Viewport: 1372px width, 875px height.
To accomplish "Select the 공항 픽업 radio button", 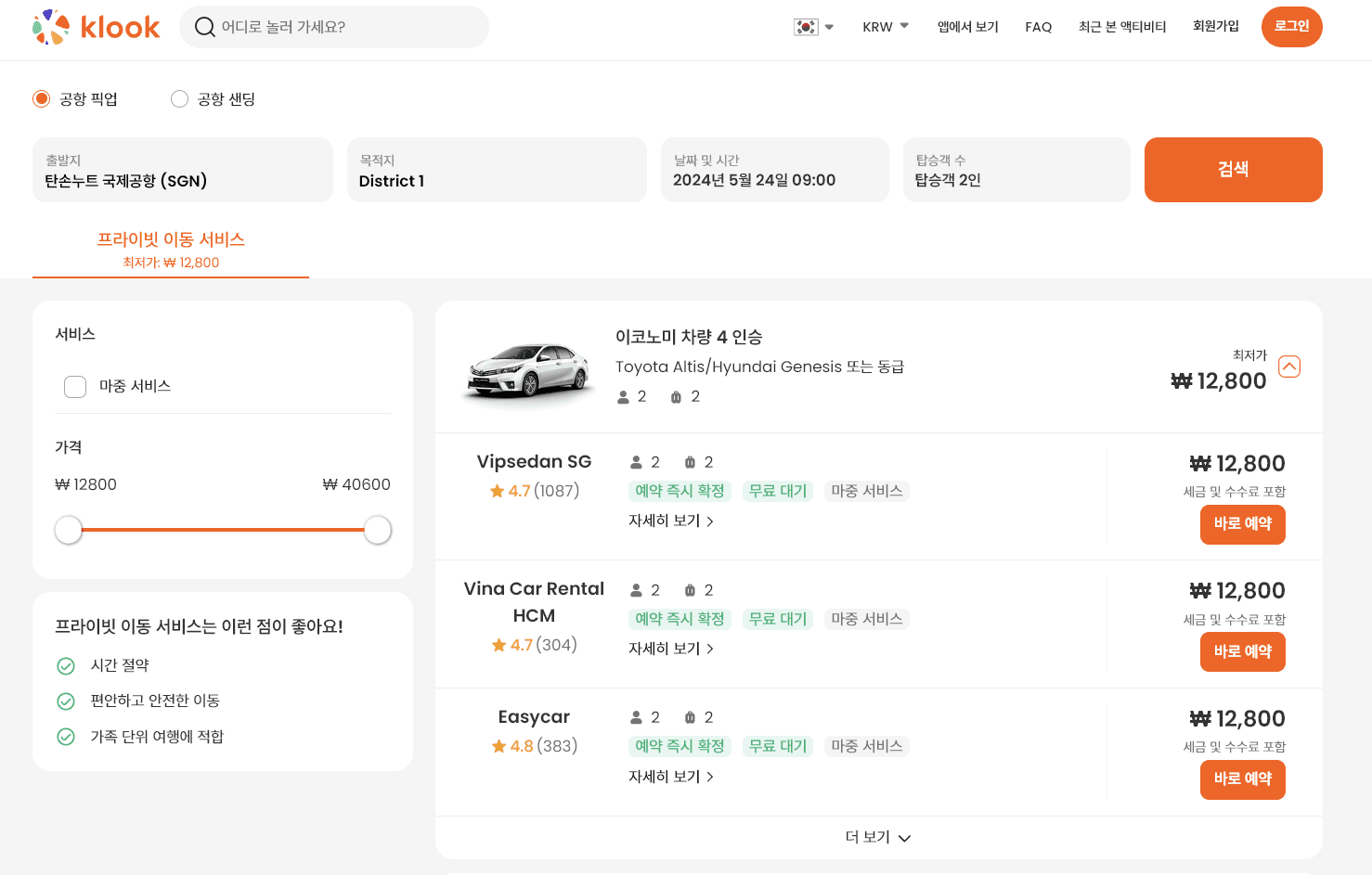I will (x=42, y=99).
